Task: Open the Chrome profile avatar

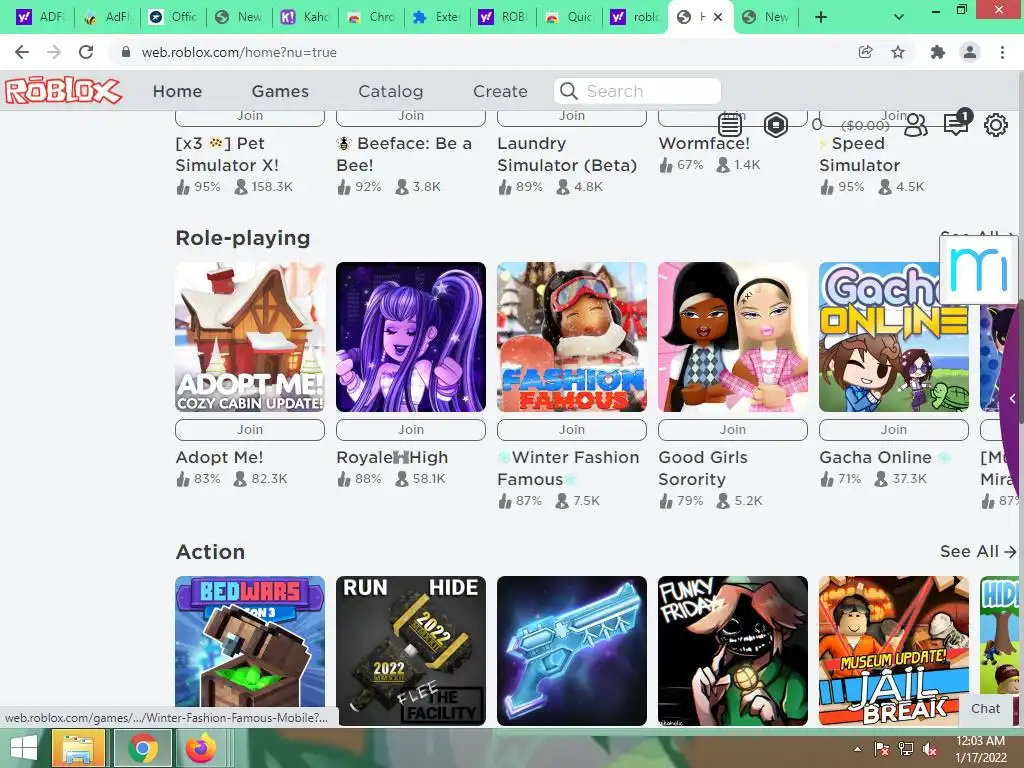Action: click(970, 52)
